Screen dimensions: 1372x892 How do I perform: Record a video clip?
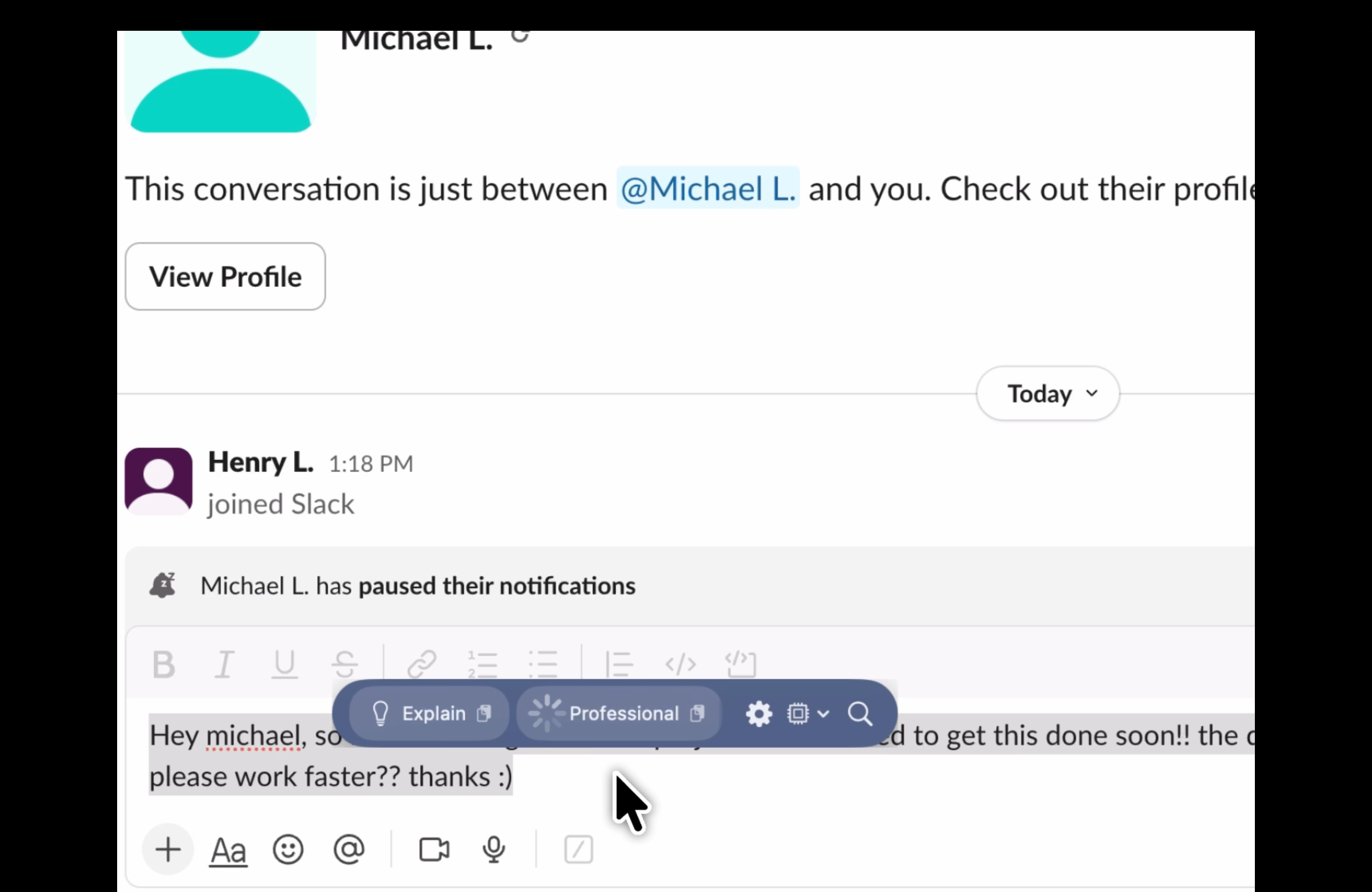434,850
